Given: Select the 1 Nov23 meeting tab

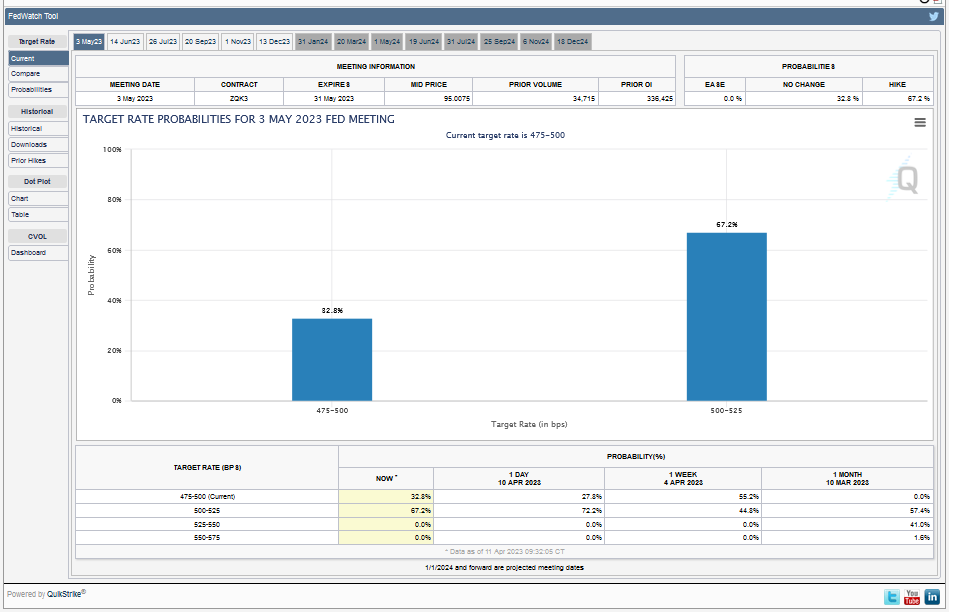Looking at the screenshot, I should [x=238, y=42].
